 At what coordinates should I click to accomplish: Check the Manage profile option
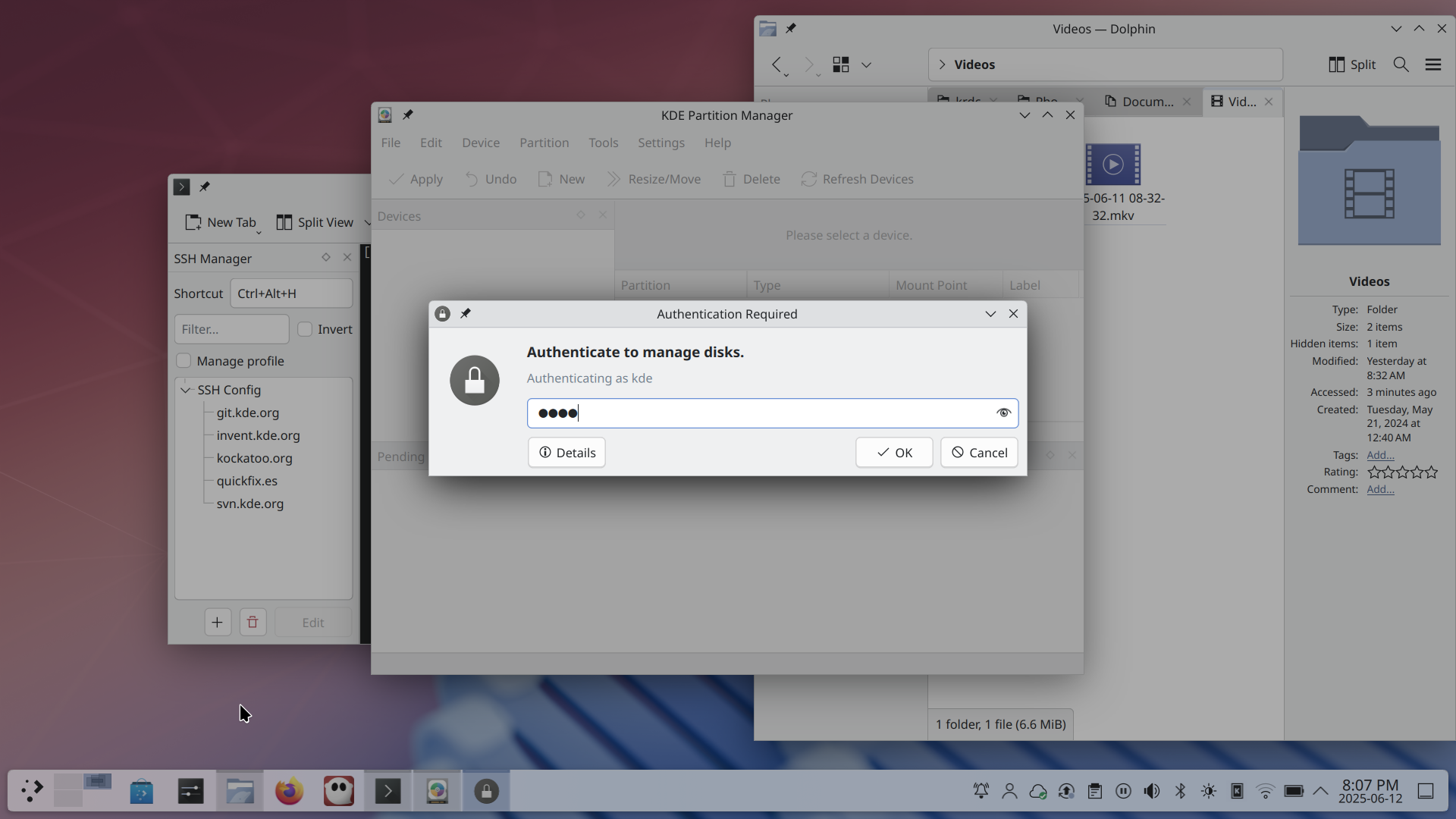[x=184, y=361]
